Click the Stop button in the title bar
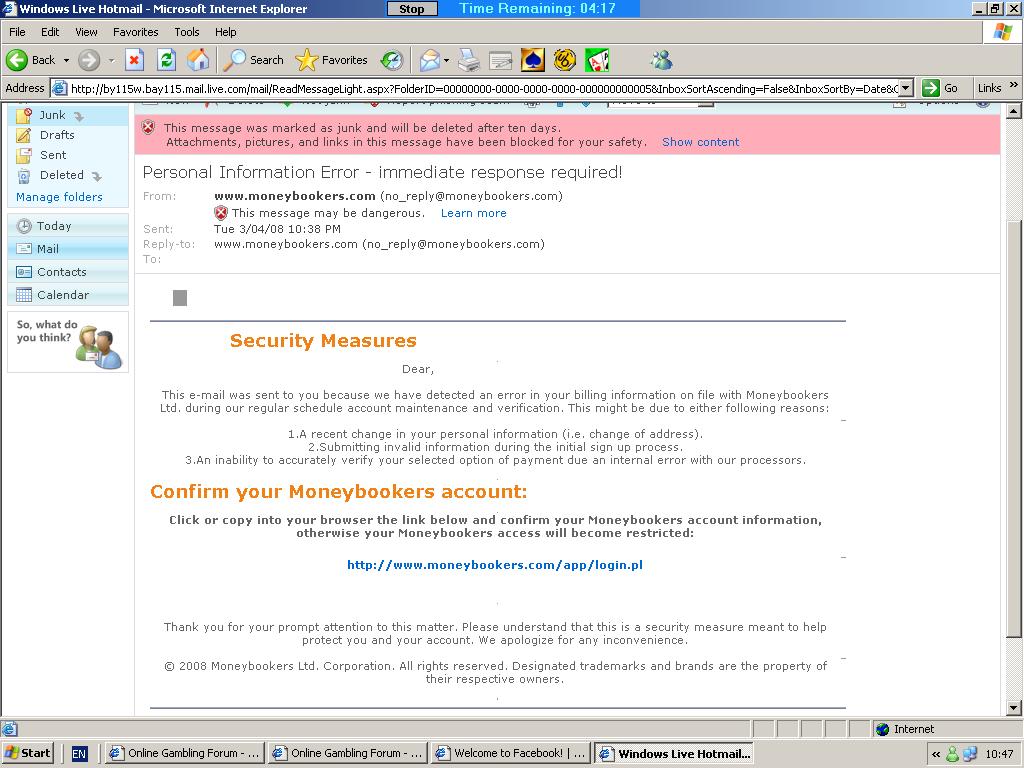 click(x=411, y=8)
